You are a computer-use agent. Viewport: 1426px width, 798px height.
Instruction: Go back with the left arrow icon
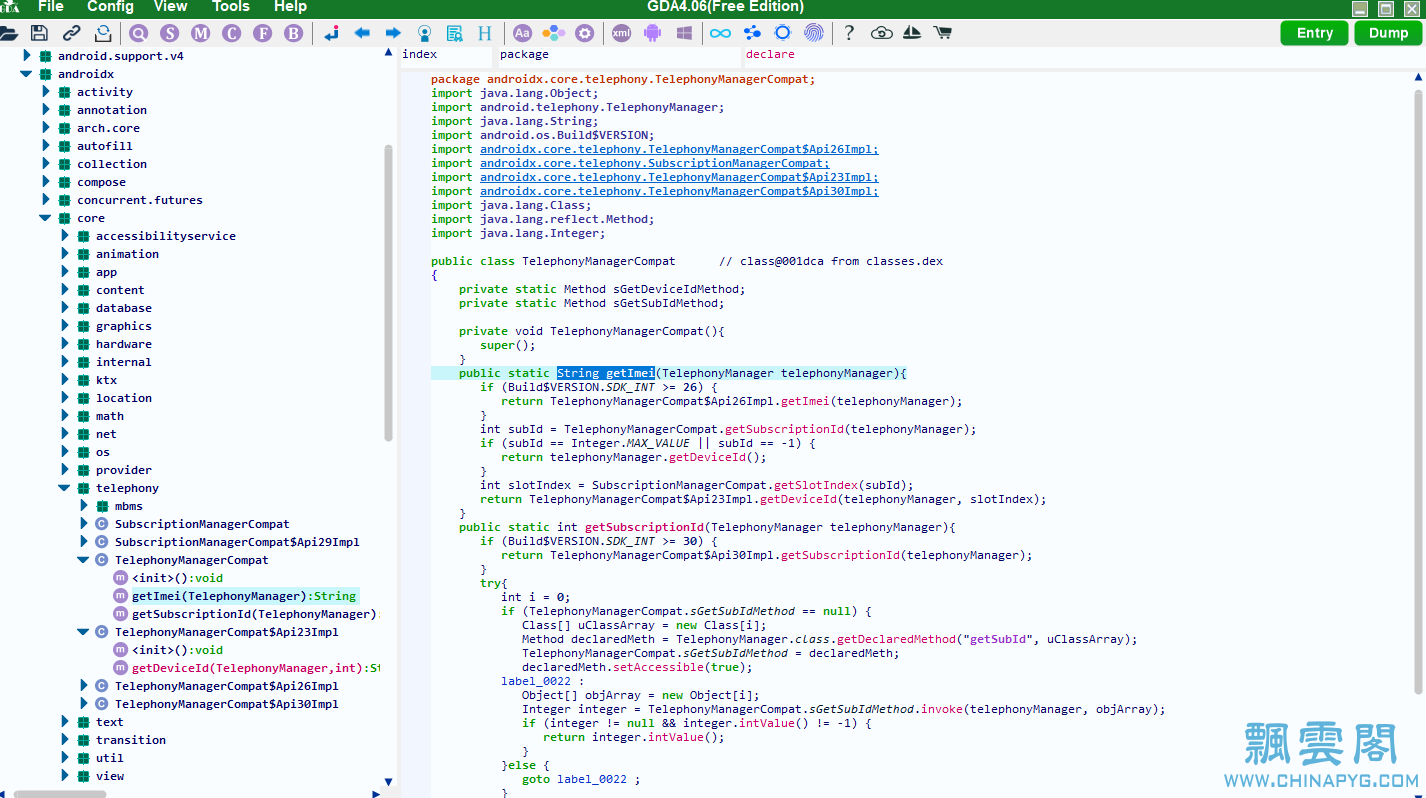[362, 33]
